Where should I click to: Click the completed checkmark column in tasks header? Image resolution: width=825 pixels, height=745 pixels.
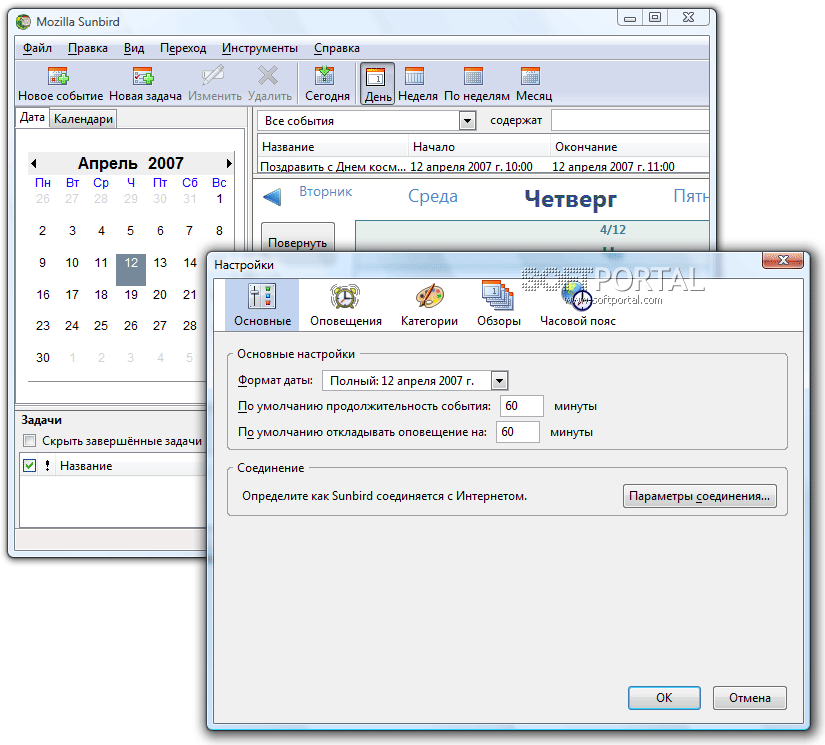29,466
